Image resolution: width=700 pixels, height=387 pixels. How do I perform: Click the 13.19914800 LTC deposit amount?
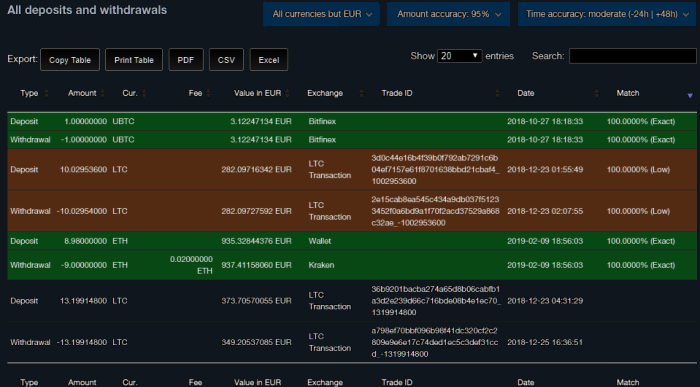[x=83, y=301]
